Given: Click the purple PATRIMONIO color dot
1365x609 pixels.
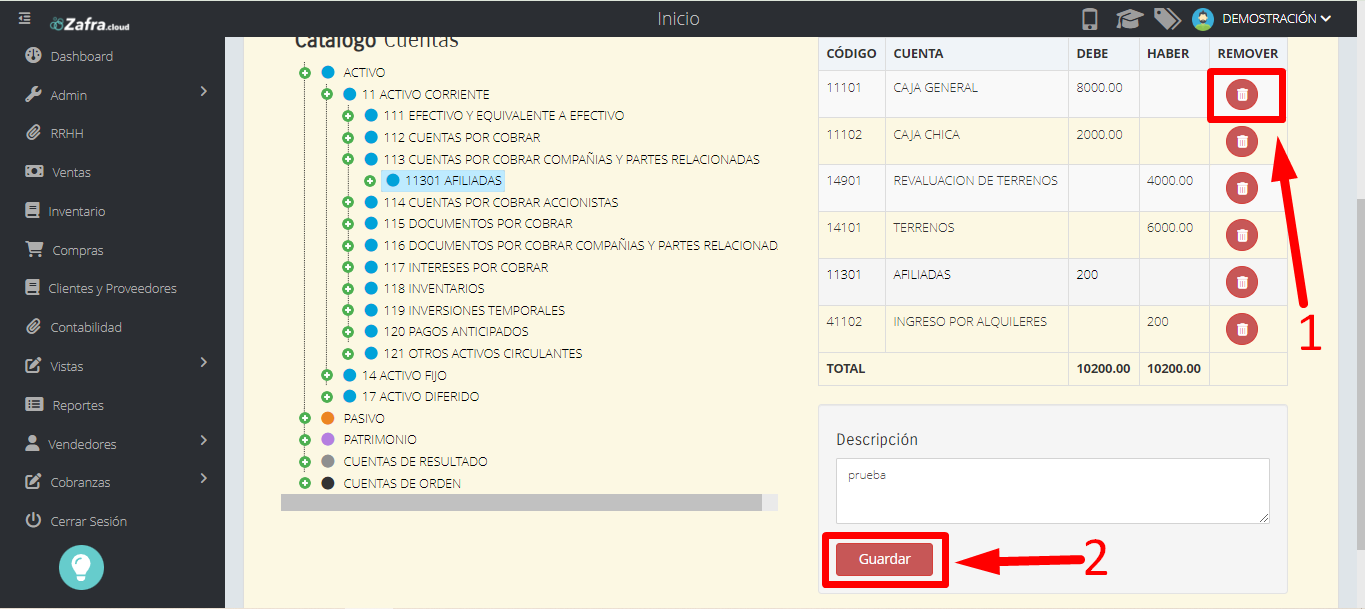Looking at the screenshot, I should tap(328, 440).
